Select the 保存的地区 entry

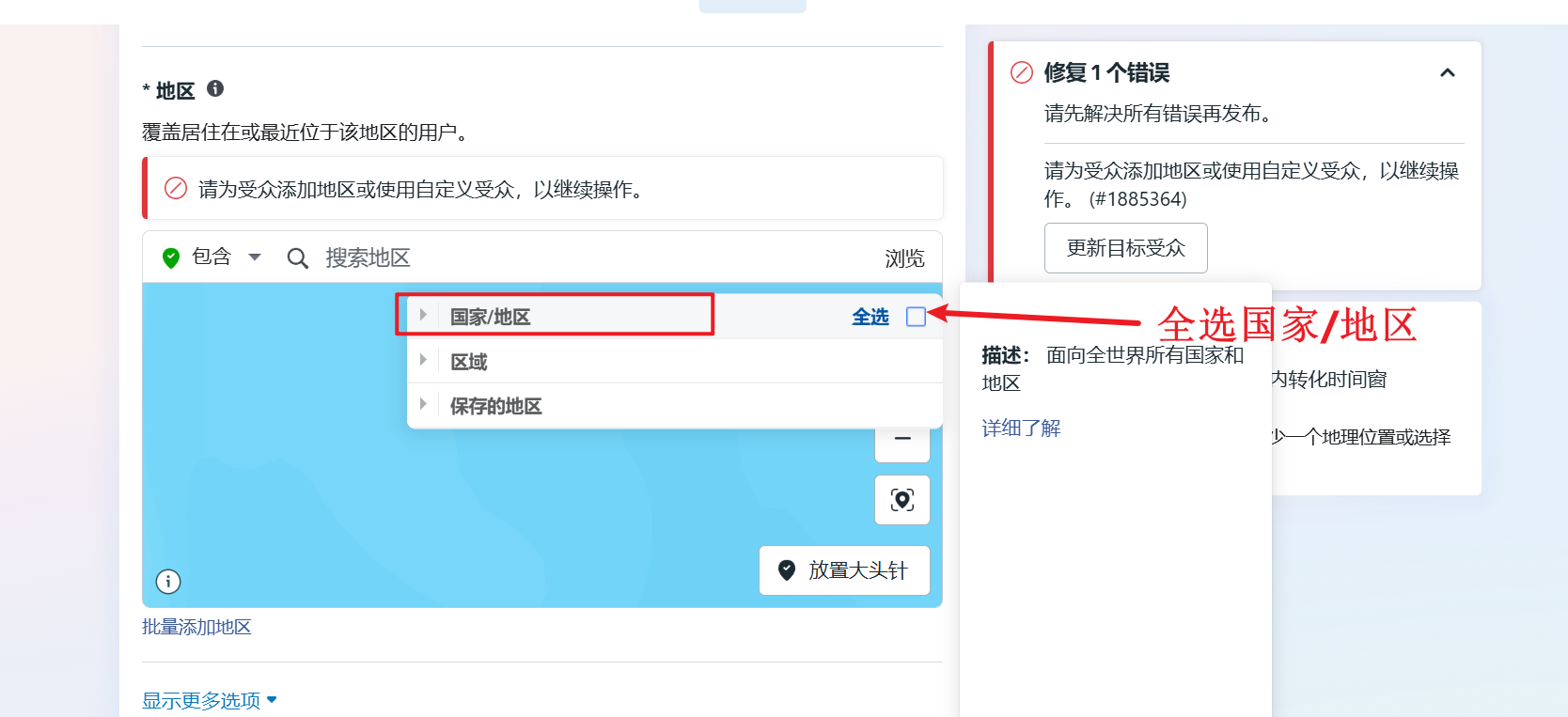pyautogui.click(x=495, y=406)
